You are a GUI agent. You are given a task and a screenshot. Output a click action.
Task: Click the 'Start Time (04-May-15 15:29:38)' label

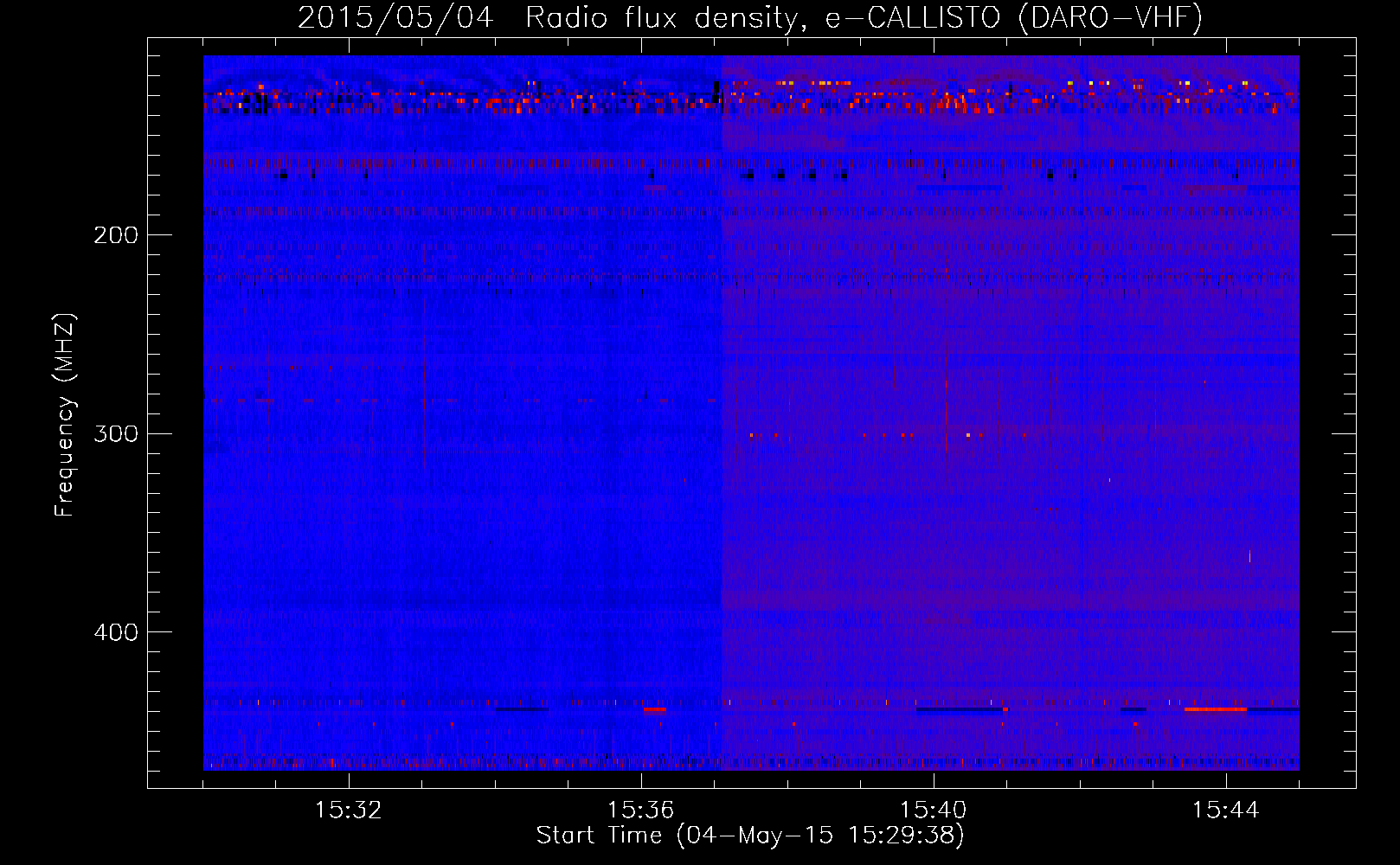click(x=750, y=836)
